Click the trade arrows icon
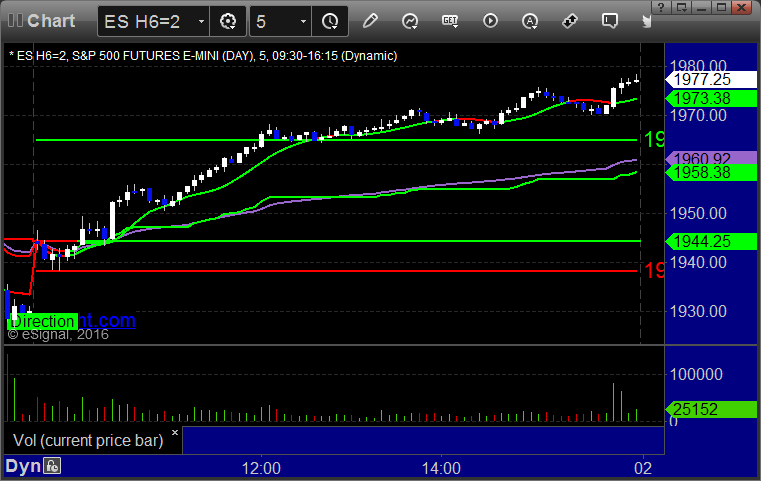This screenshot has height=481, width=761. point(570,21)
